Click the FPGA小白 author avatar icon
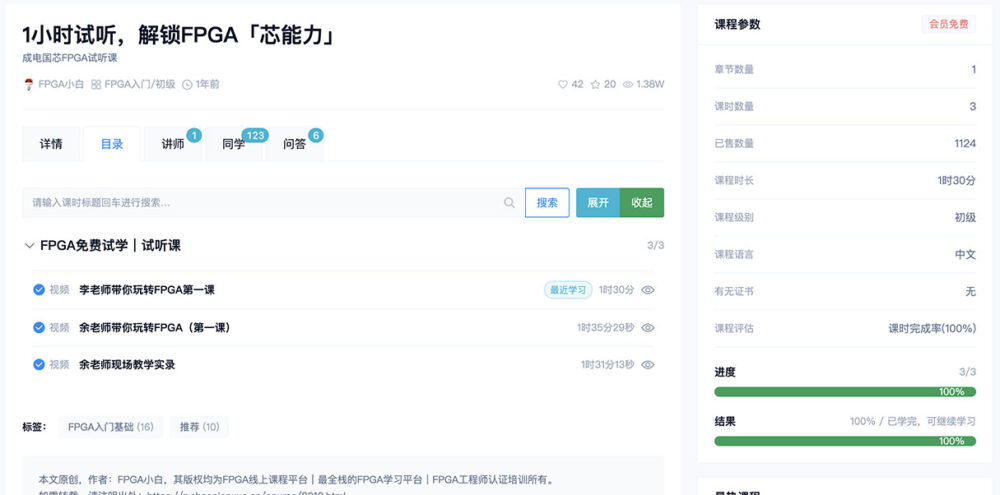Screen dimensions: 1000x495 [28, 85]
